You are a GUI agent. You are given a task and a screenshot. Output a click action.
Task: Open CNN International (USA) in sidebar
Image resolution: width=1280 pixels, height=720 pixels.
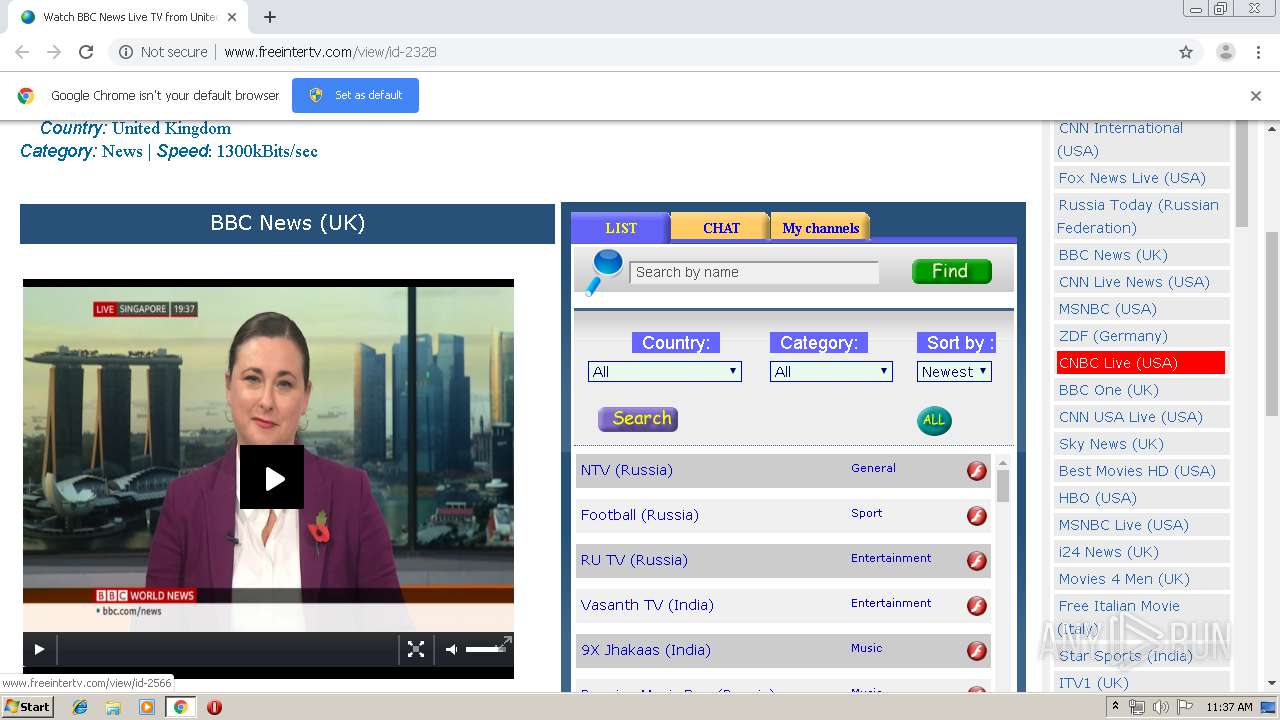1120,140
